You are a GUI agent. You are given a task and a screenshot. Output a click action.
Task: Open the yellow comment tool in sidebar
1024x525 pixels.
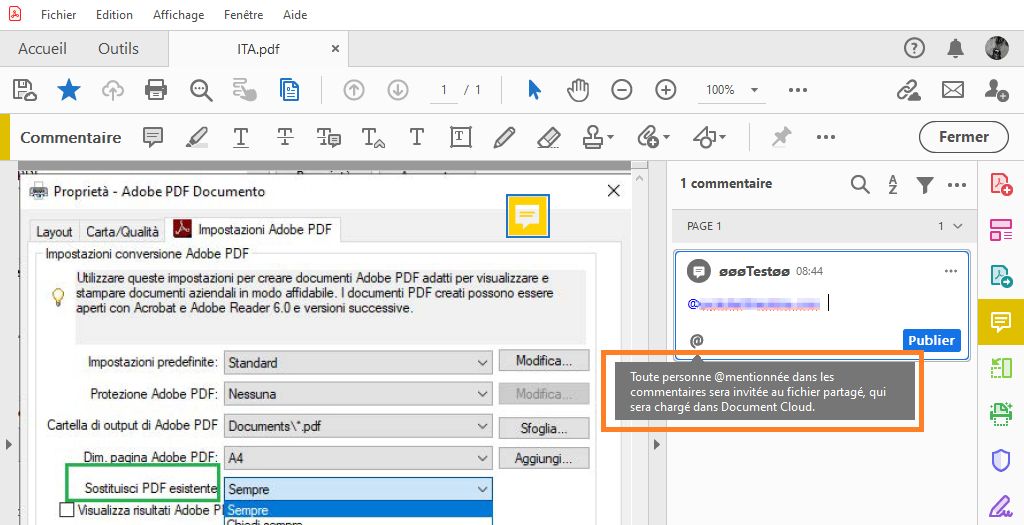click(x=1000, y=322)
